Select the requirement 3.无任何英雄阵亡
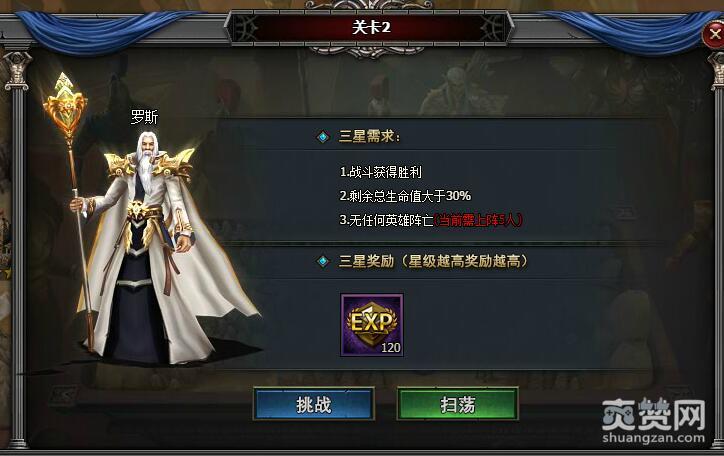 click(386, 220)
